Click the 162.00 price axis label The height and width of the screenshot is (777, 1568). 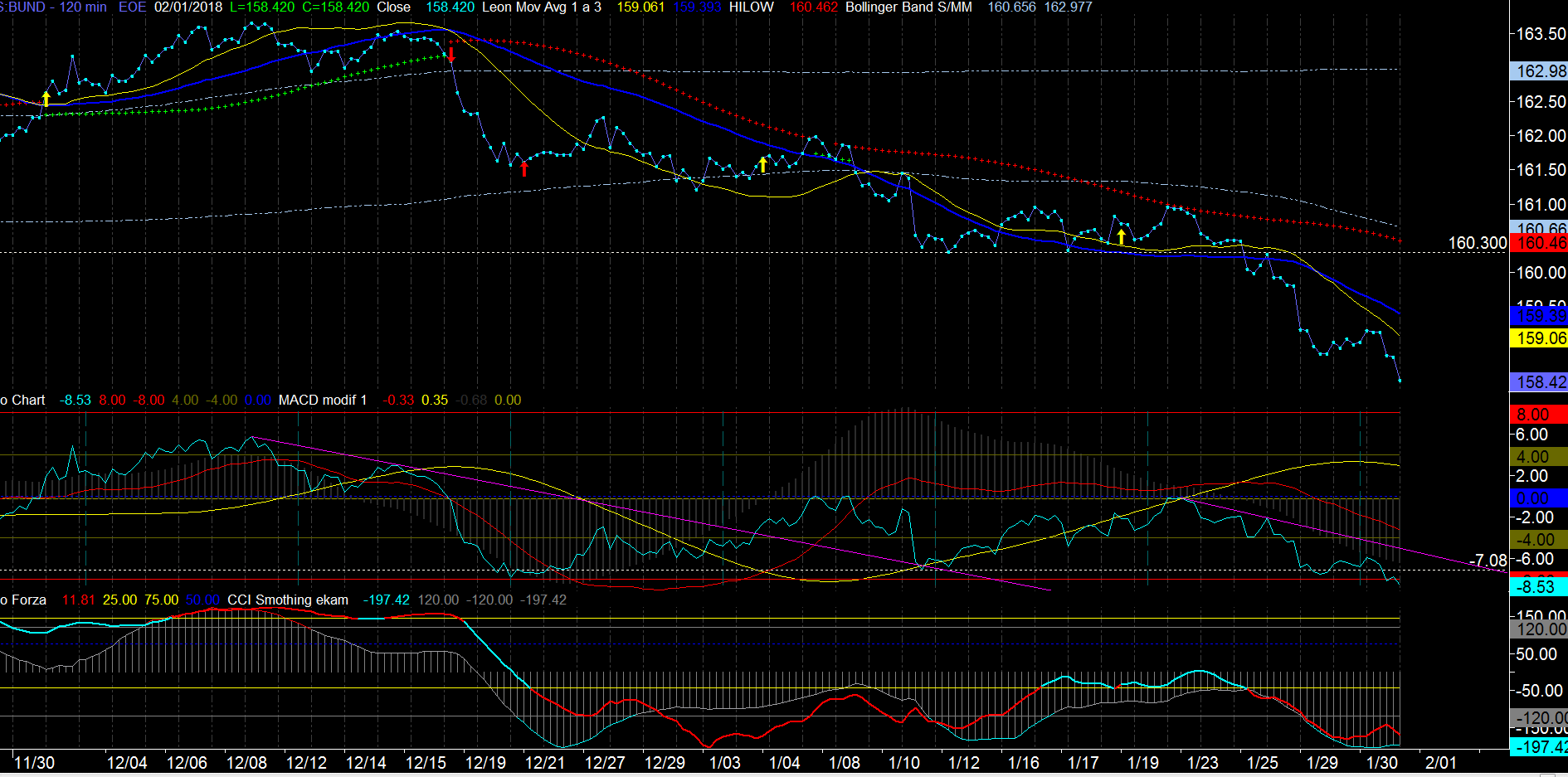[x=1541, y=135]
